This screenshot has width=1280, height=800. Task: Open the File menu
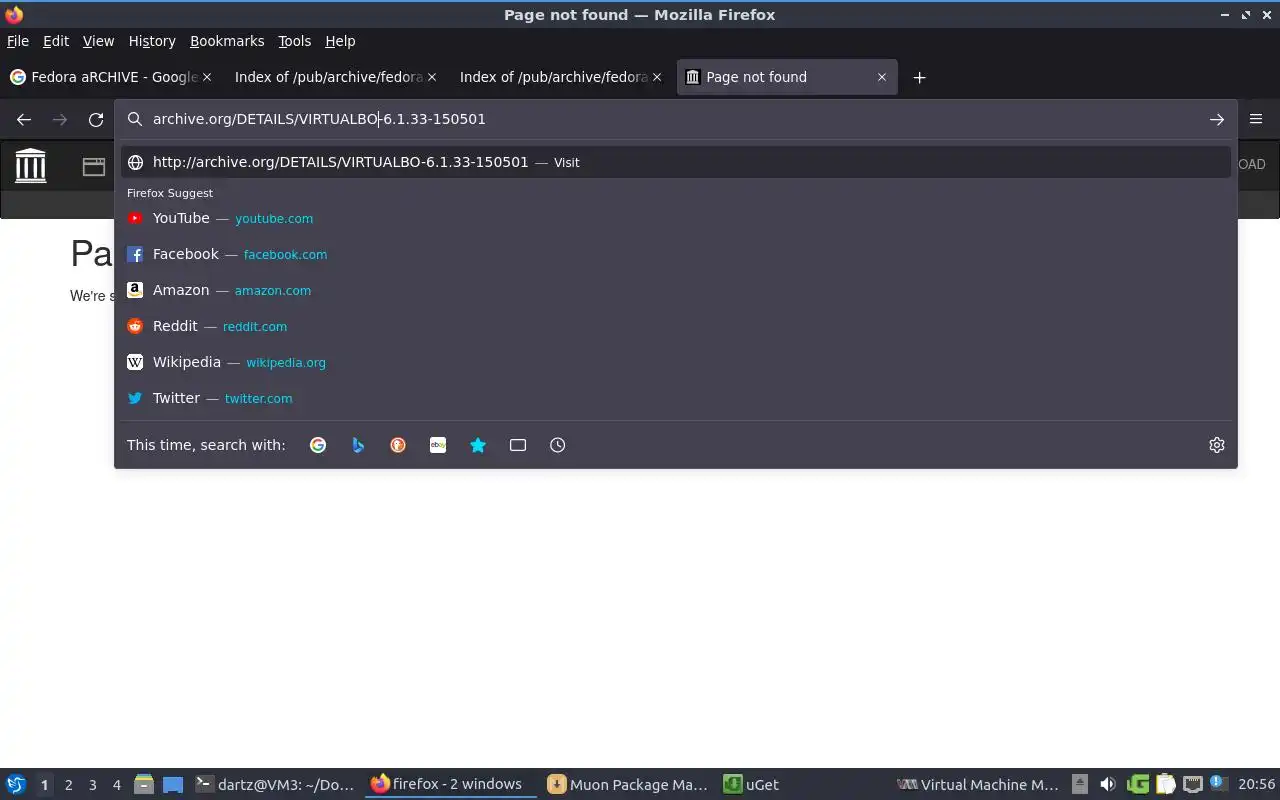click(18, 41)
